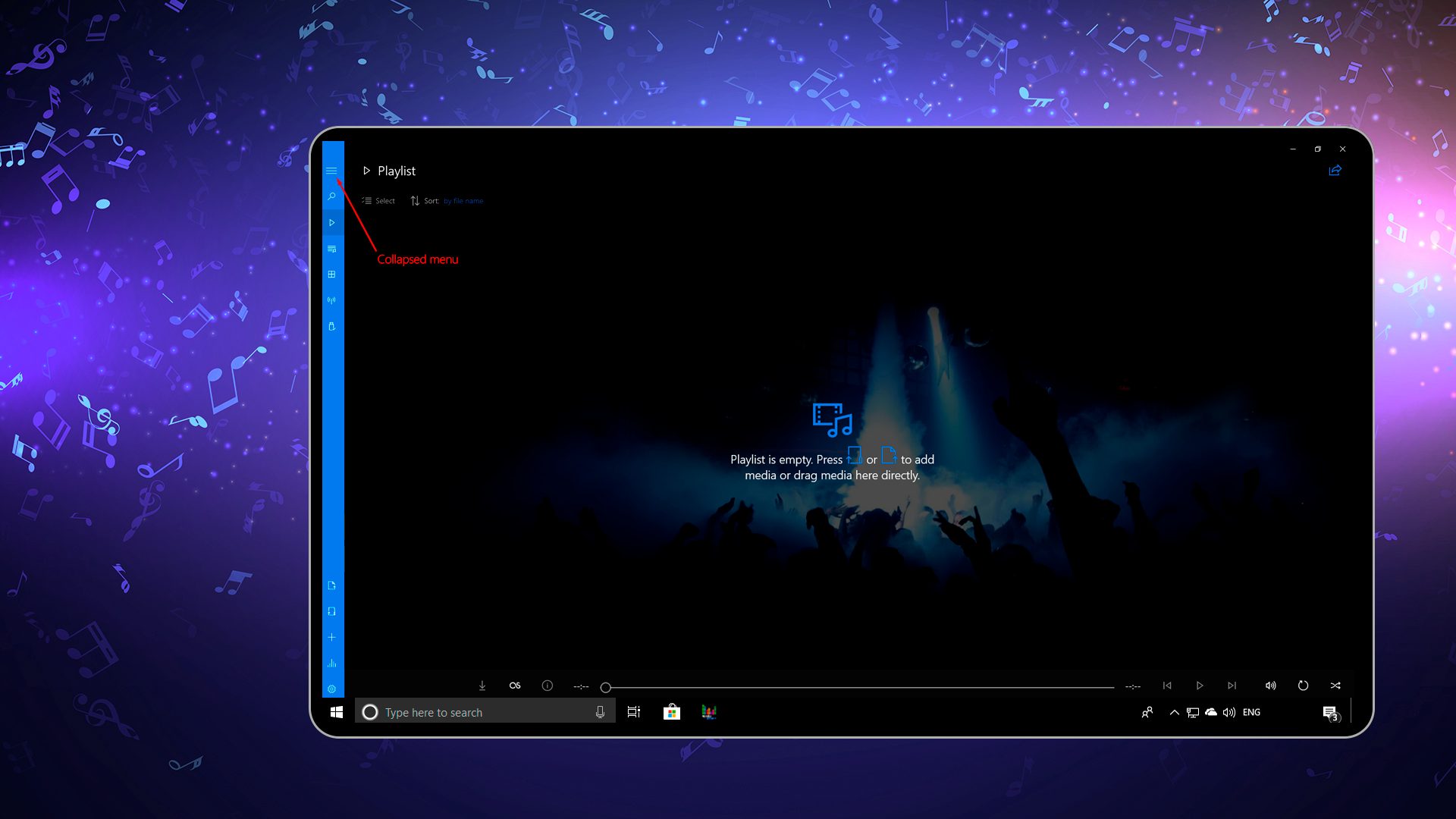Select the Now Playing icon in sidebar

(331, 222)
